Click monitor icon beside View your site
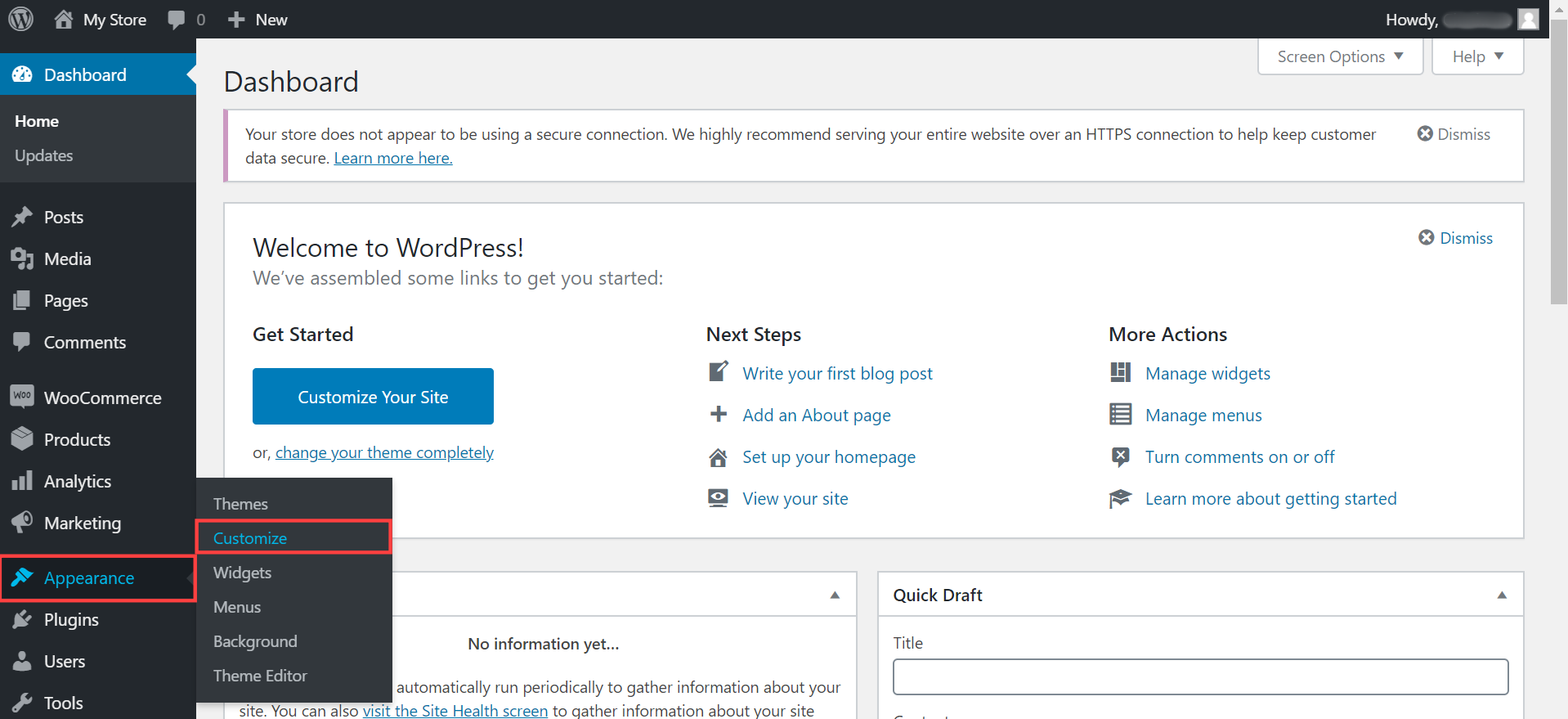This screenshot has height=719, width=1568. 718,498
